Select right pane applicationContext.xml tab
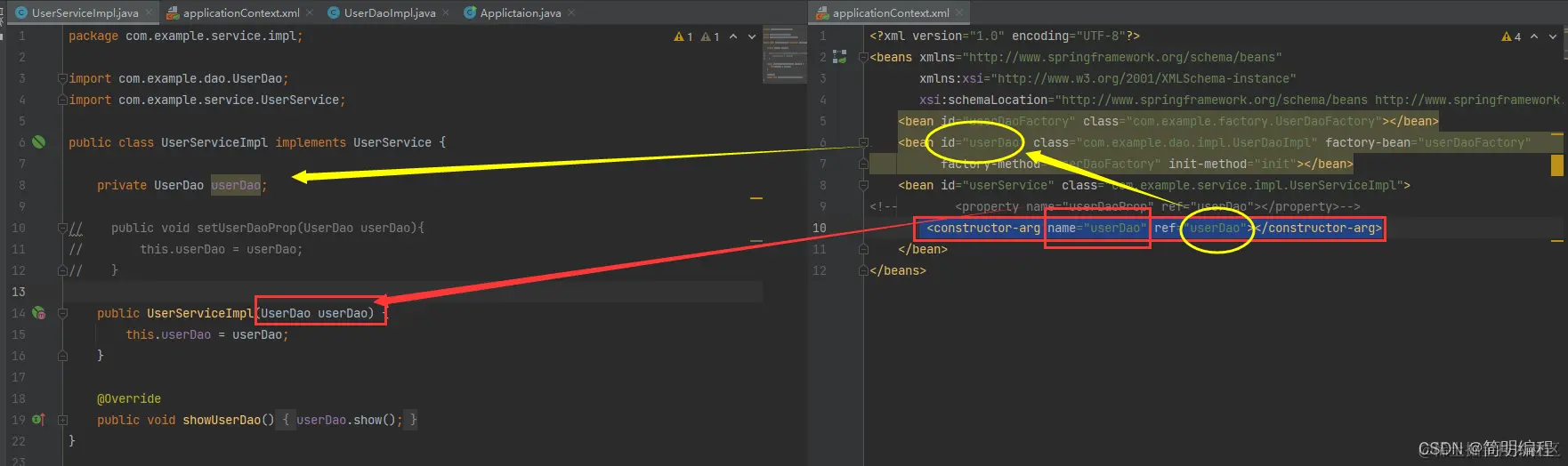The width and height of the screenshot is (1568, 466). pos(891,12)
